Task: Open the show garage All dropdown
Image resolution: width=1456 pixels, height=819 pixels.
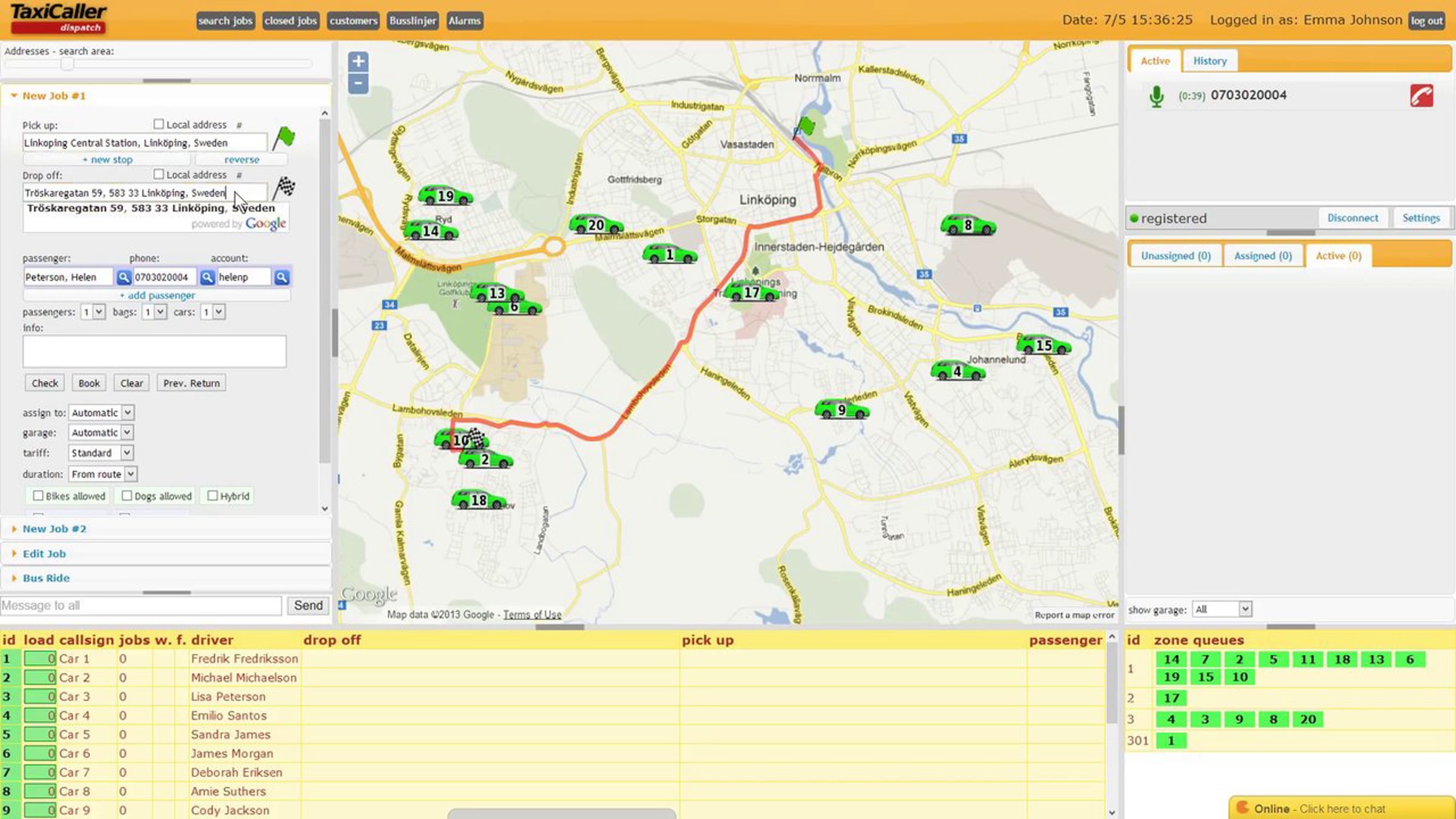Action: point(1221,609)
